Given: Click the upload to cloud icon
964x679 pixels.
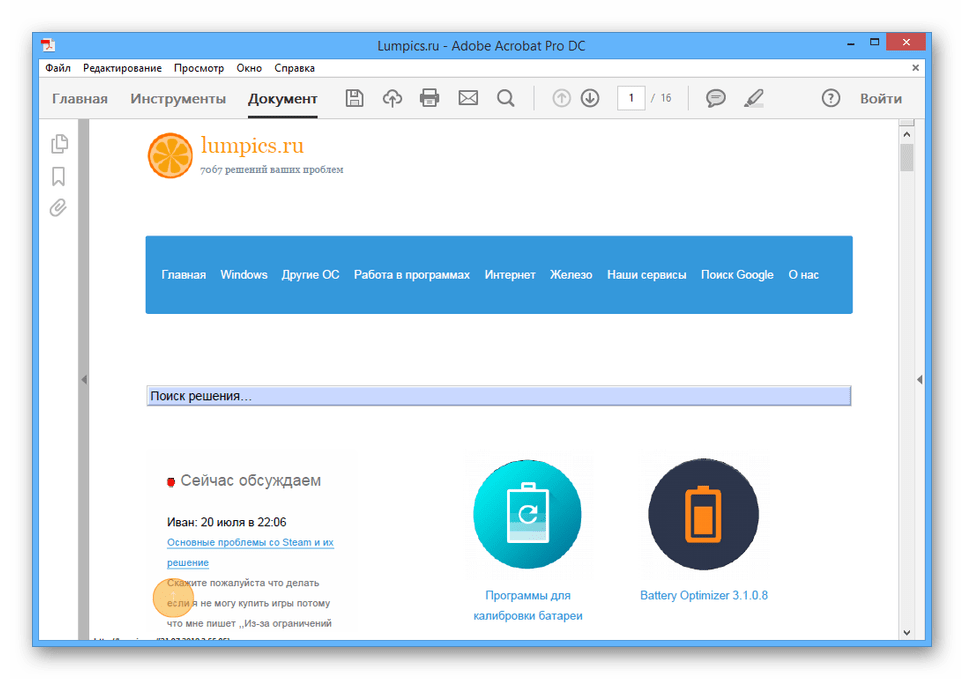Looking at the screenshot, I should [392, 98].
